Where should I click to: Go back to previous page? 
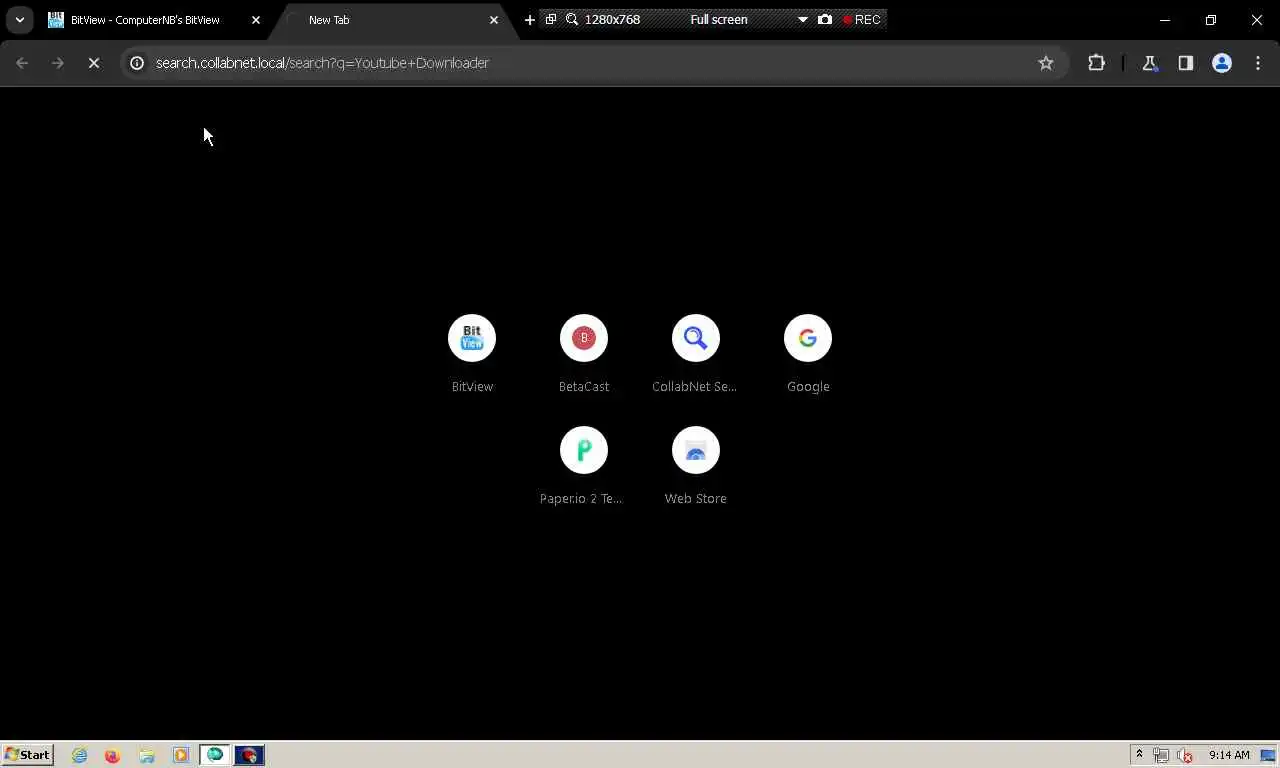click(22, 63)
